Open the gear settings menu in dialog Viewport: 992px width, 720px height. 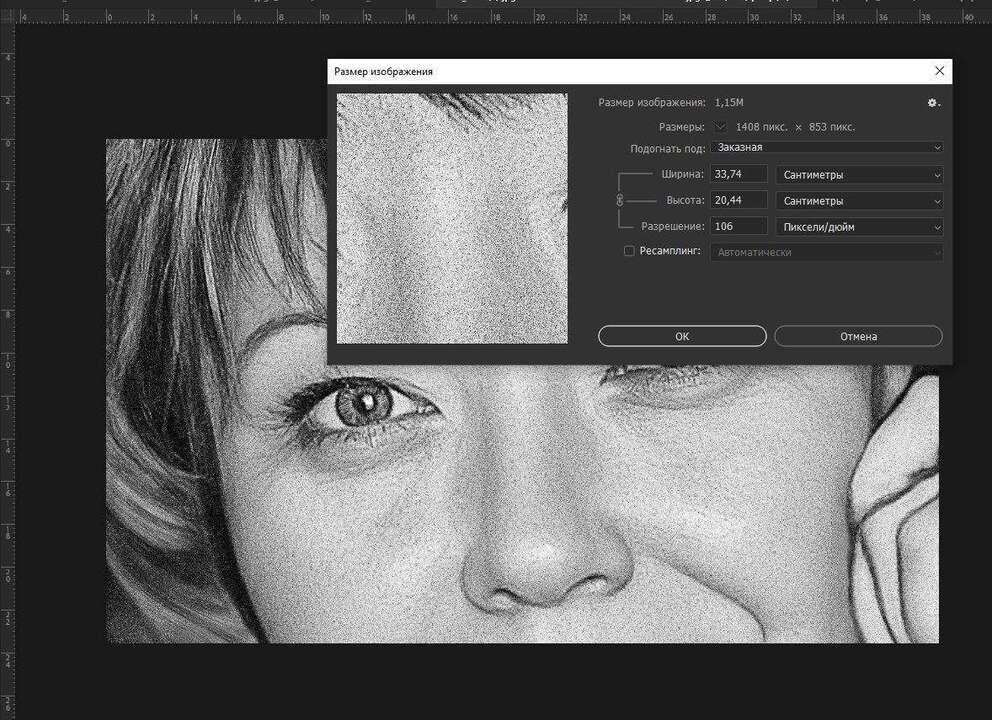pyautogui.click(x=933, y=103)
